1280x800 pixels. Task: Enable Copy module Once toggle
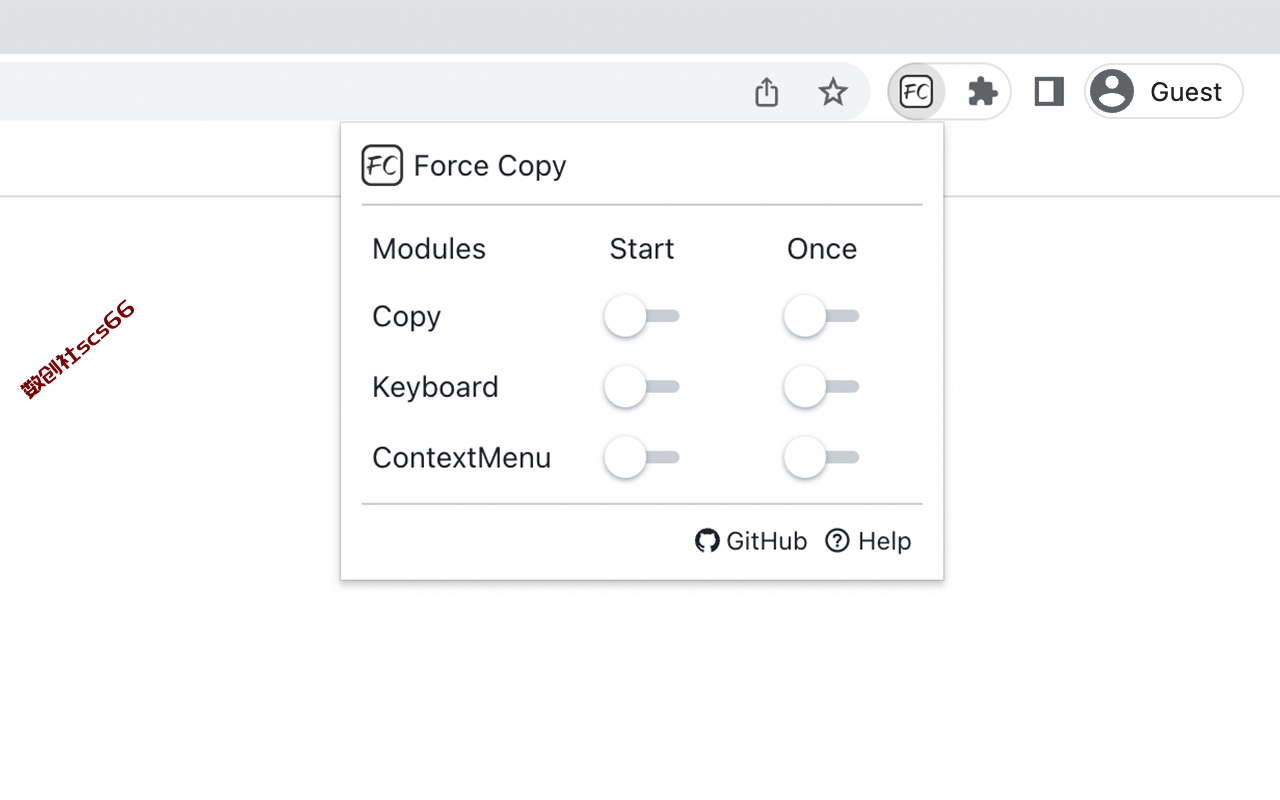822,316
